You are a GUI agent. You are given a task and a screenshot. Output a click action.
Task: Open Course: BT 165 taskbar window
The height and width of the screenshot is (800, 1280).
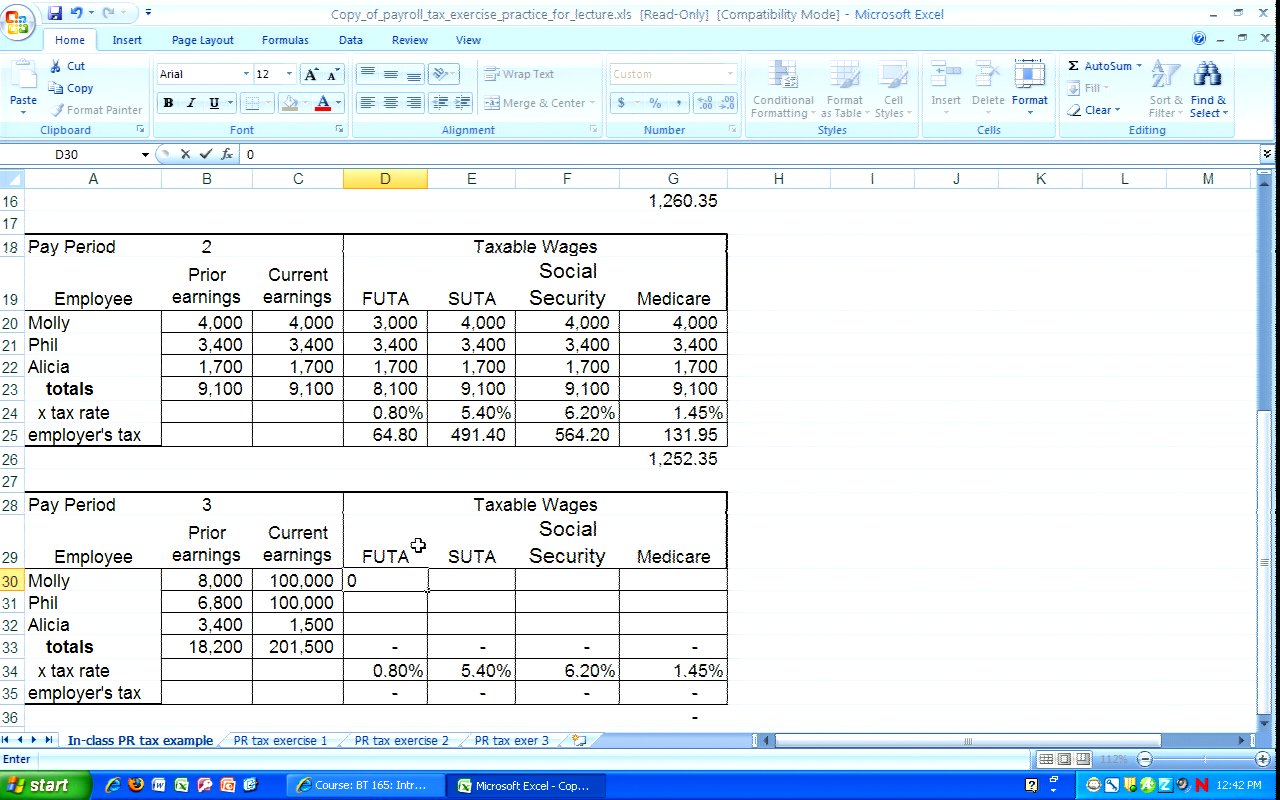pos(365,785)
